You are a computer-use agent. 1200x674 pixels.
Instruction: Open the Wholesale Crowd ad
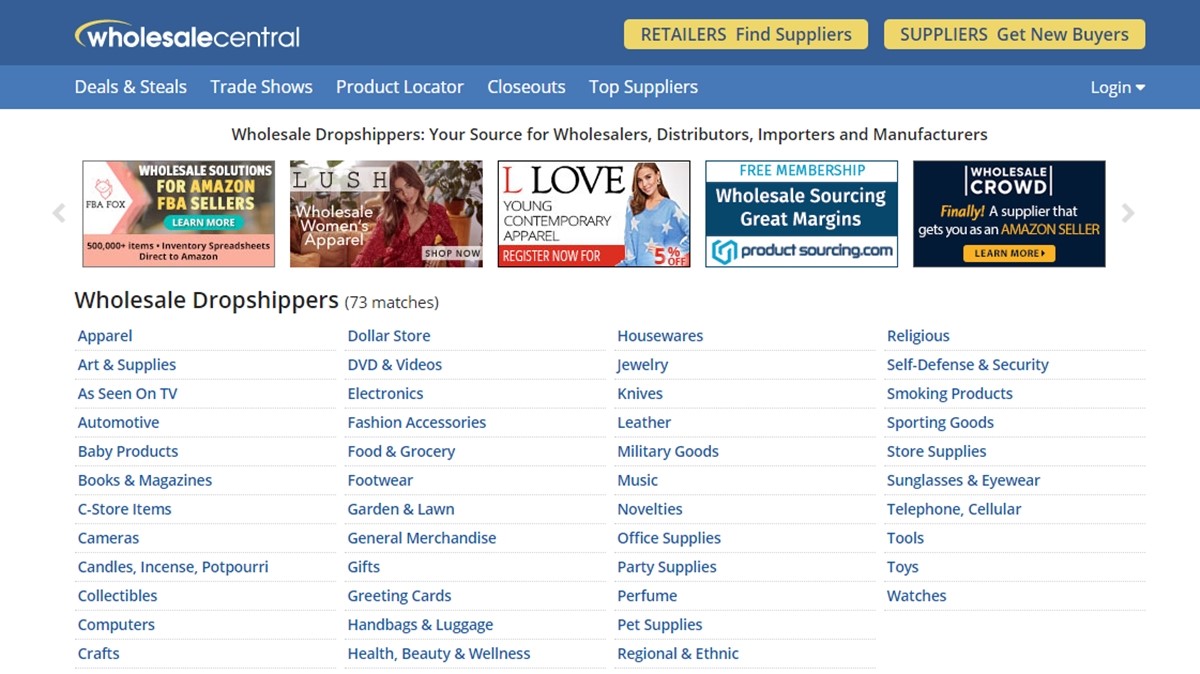(1009, 214)
